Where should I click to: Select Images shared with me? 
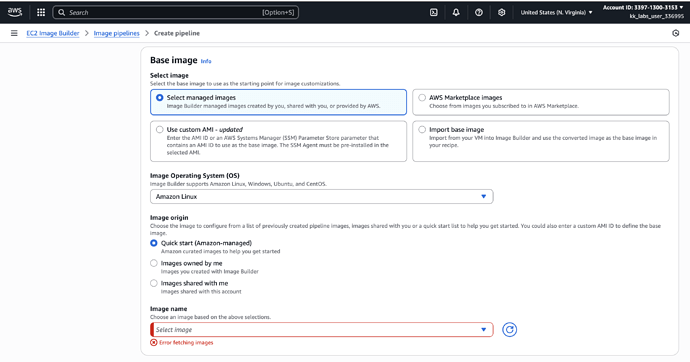pos(154,283)
